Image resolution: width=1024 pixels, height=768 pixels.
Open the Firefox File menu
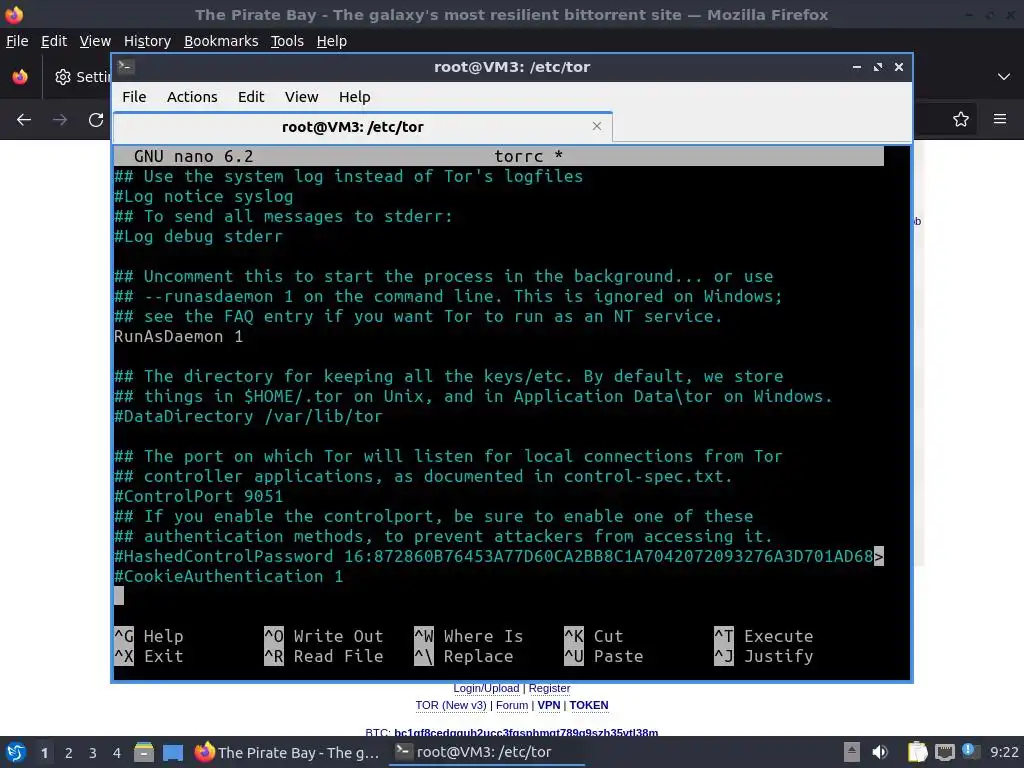click(x=17, y=41)
